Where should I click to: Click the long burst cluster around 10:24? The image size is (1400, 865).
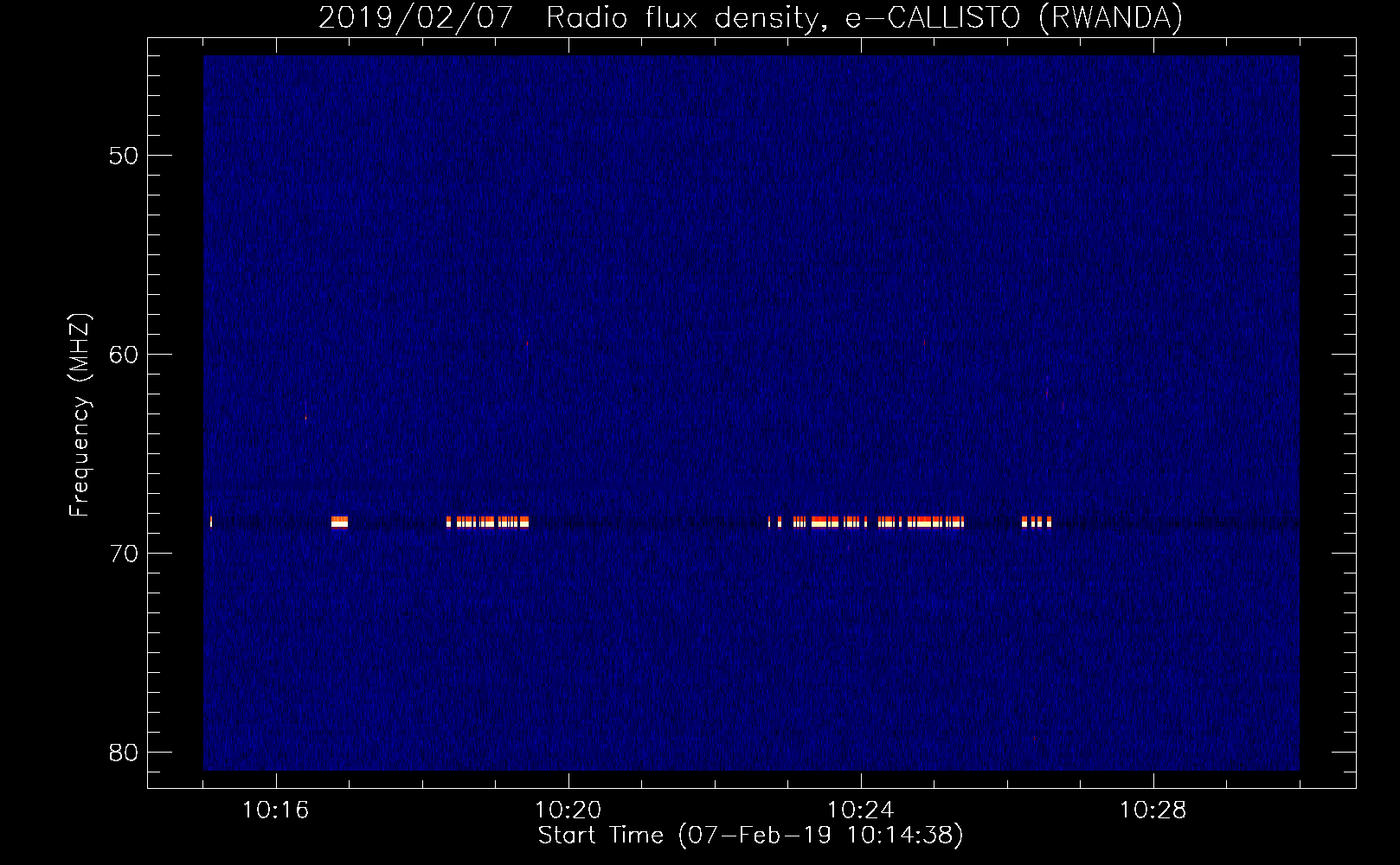[x=866, y=522]
